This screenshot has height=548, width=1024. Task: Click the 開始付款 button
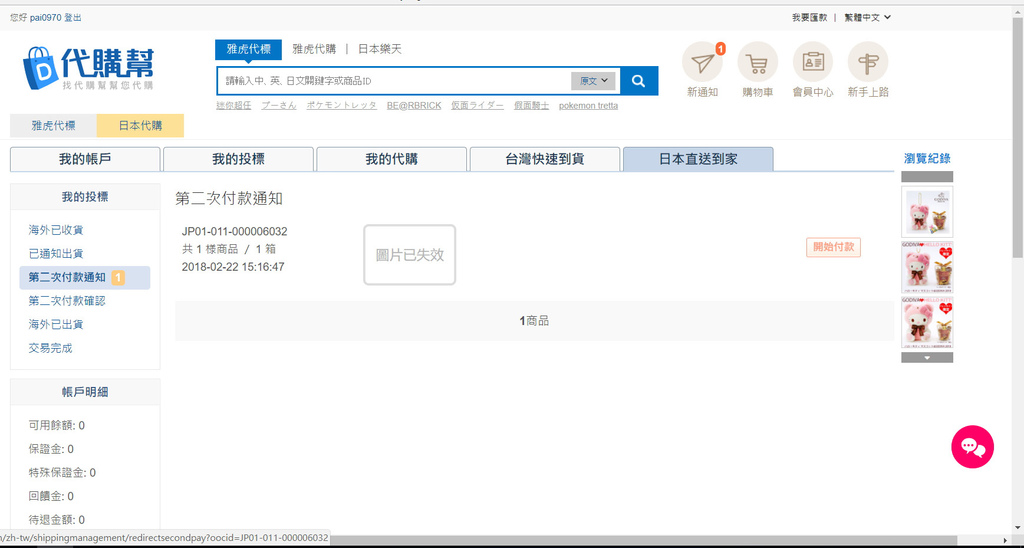point(833,248)
